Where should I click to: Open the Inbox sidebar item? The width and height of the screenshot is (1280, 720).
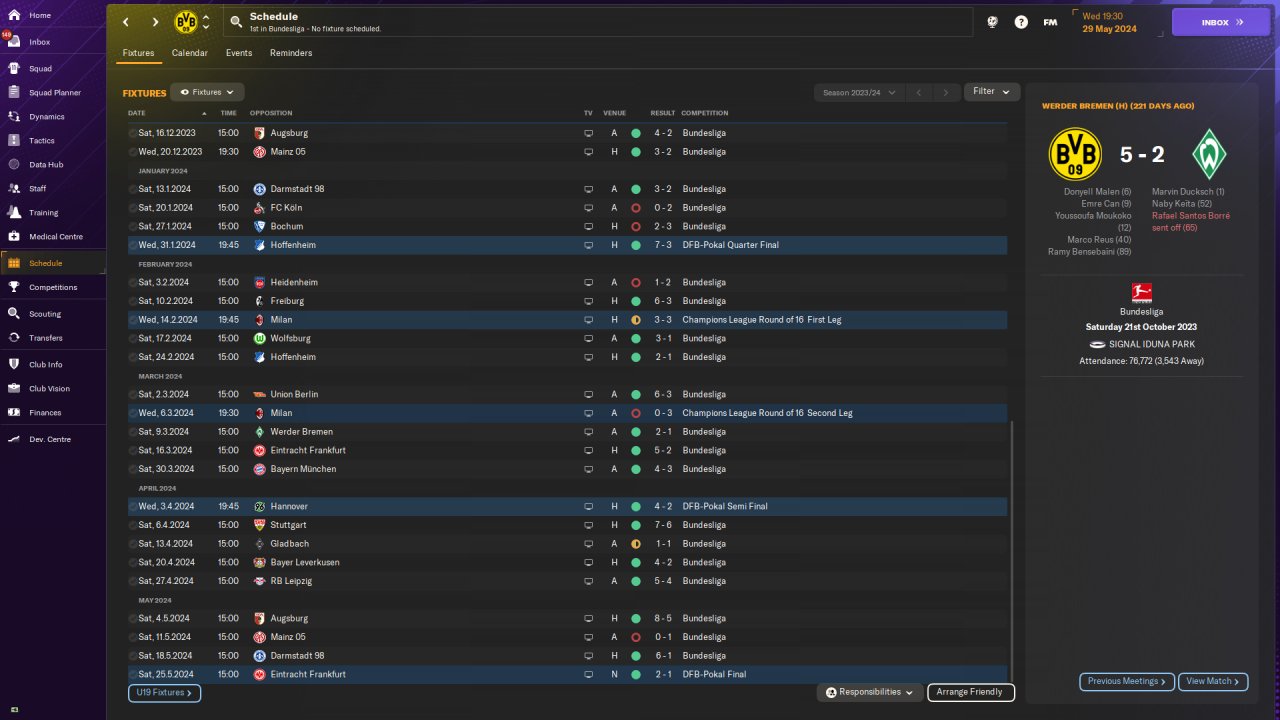click(40, 42)
